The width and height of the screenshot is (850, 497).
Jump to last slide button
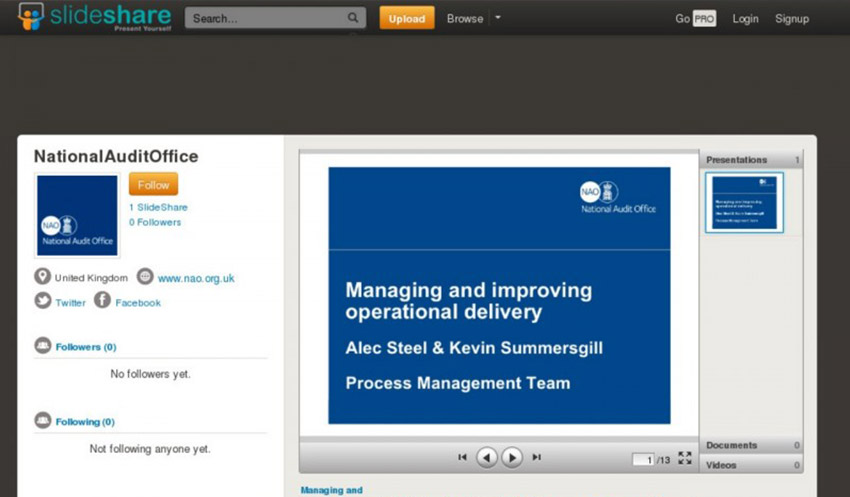536,457
